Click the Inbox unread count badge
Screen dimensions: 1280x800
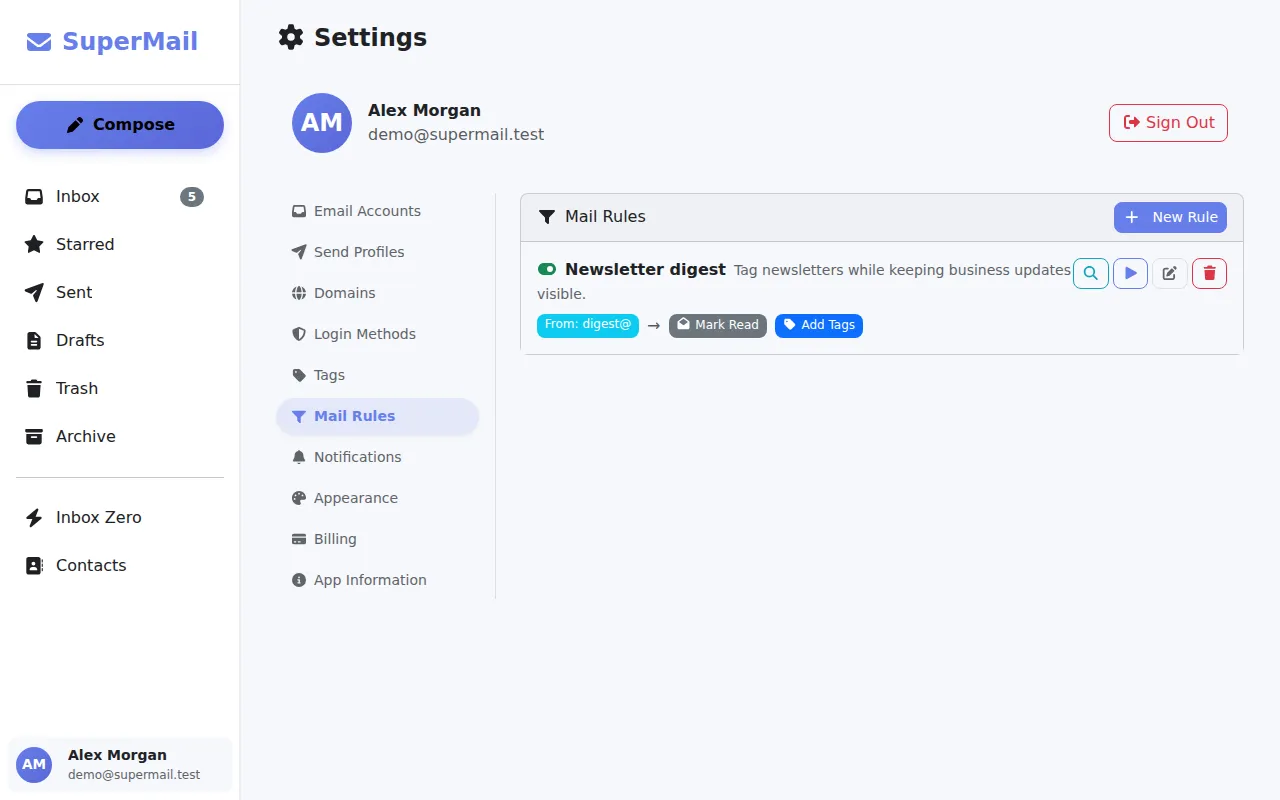click(192, 197)
